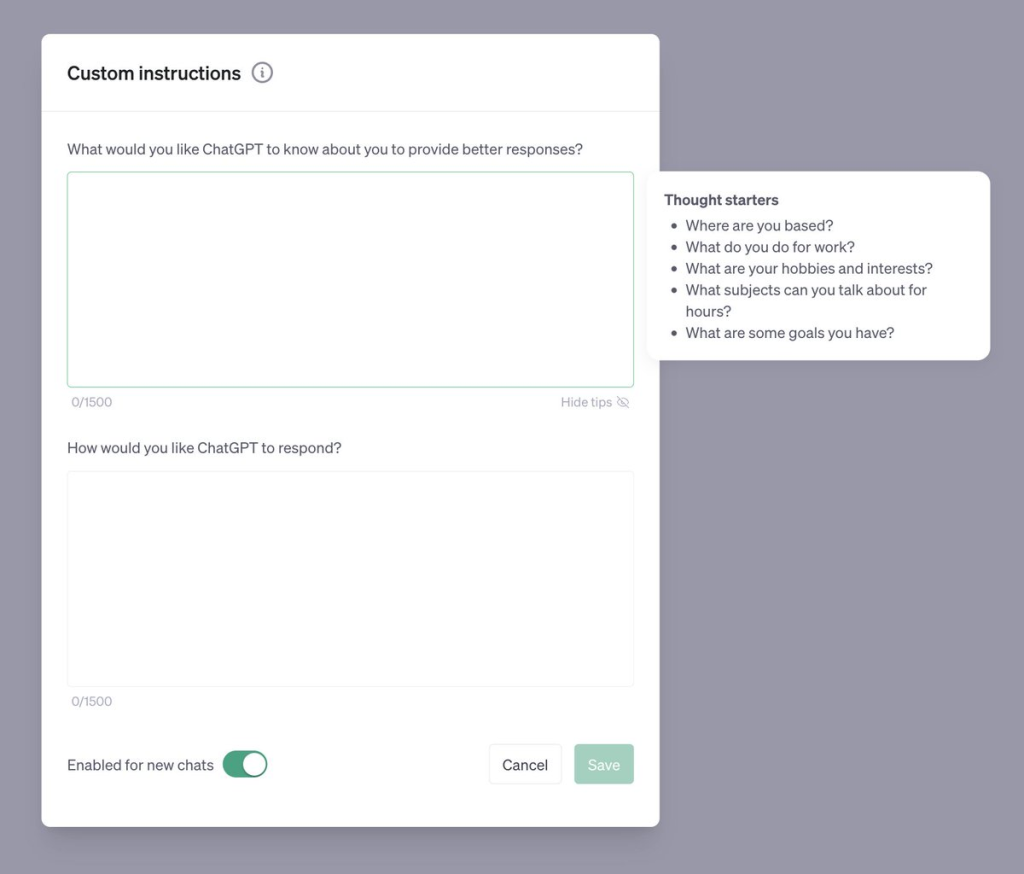Click the first custom instructions text field
This screenshot has width=1024, height=874.
pos(350,278)
